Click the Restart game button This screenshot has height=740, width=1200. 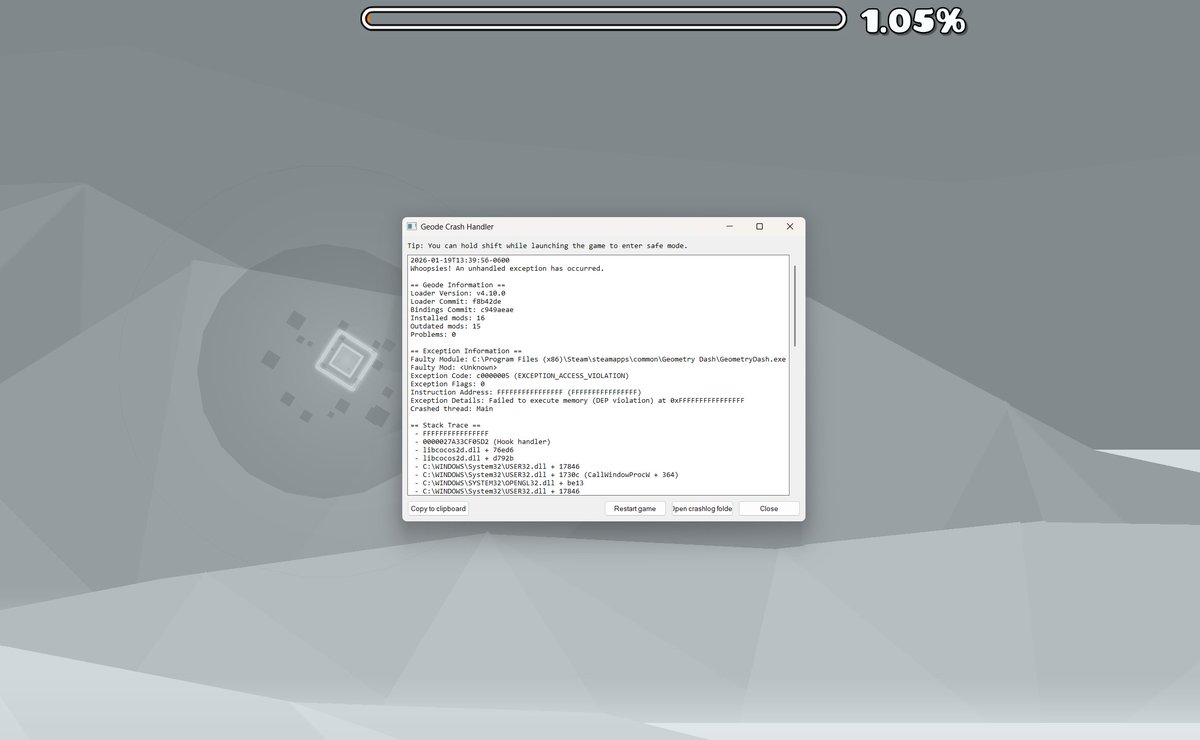[635, 509]
